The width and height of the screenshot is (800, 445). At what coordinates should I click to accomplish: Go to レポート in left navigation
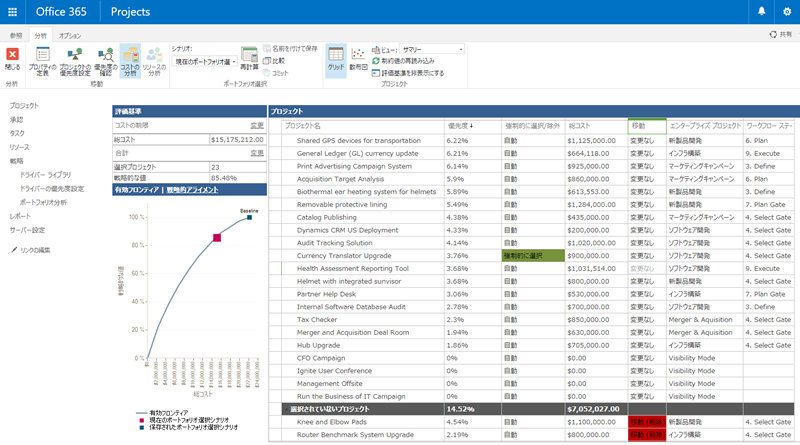[20, 216]
